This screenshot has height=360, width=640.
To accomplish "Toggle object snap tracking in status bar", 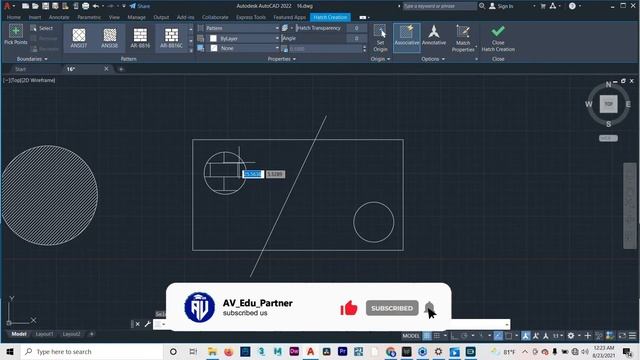I will tap(498, 336).
